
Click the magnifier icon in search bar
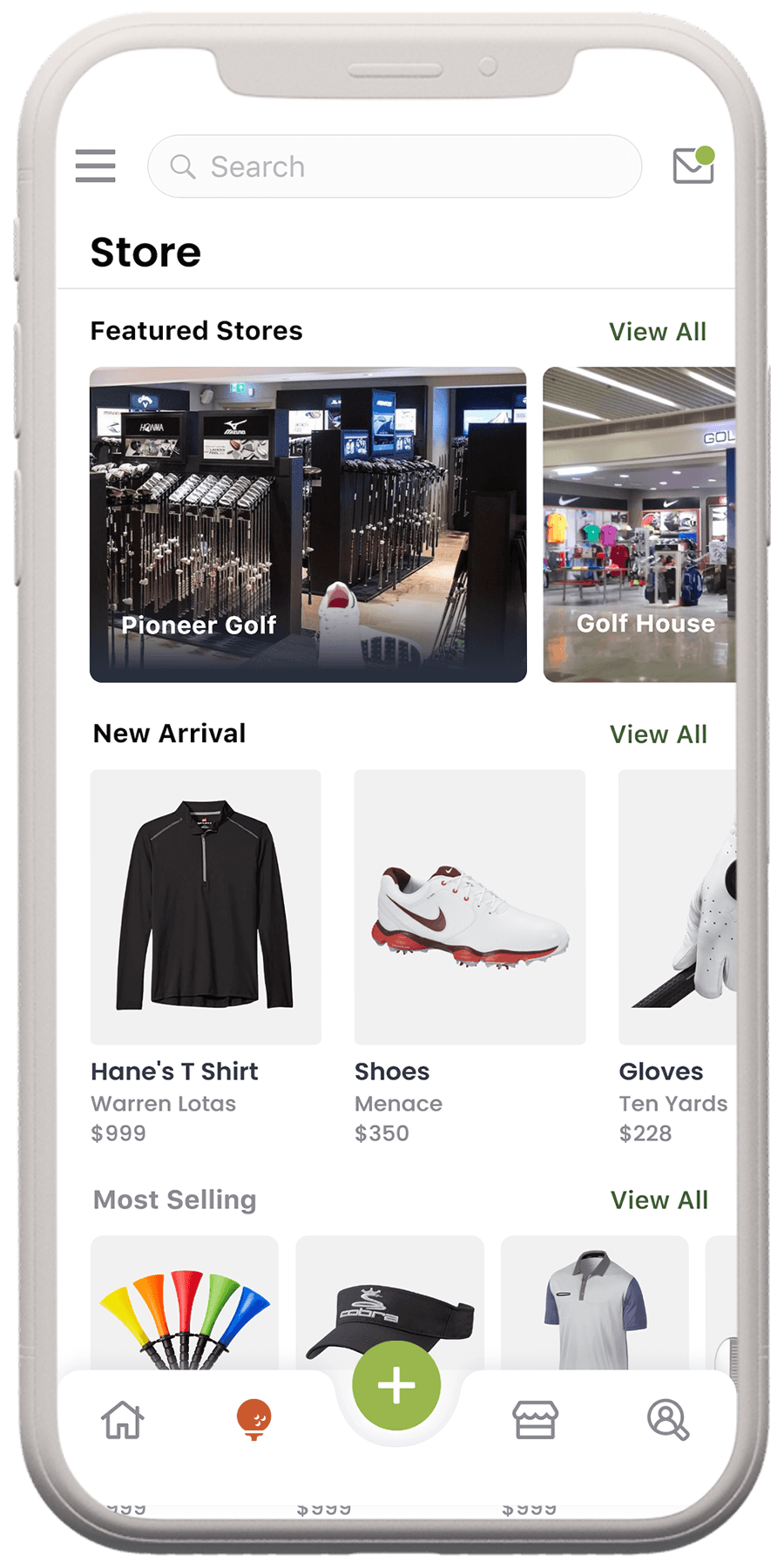tap(182, 166)
